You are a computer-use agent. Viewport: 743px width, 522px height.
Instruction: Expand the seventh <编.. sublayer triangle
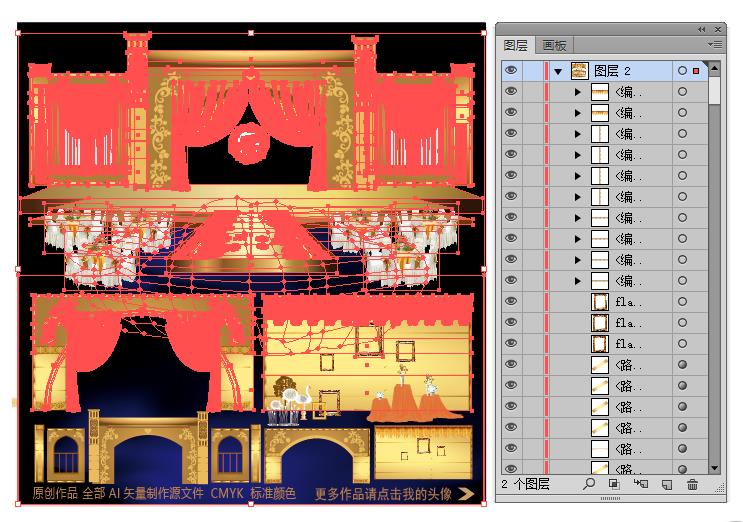click(577, 217)
